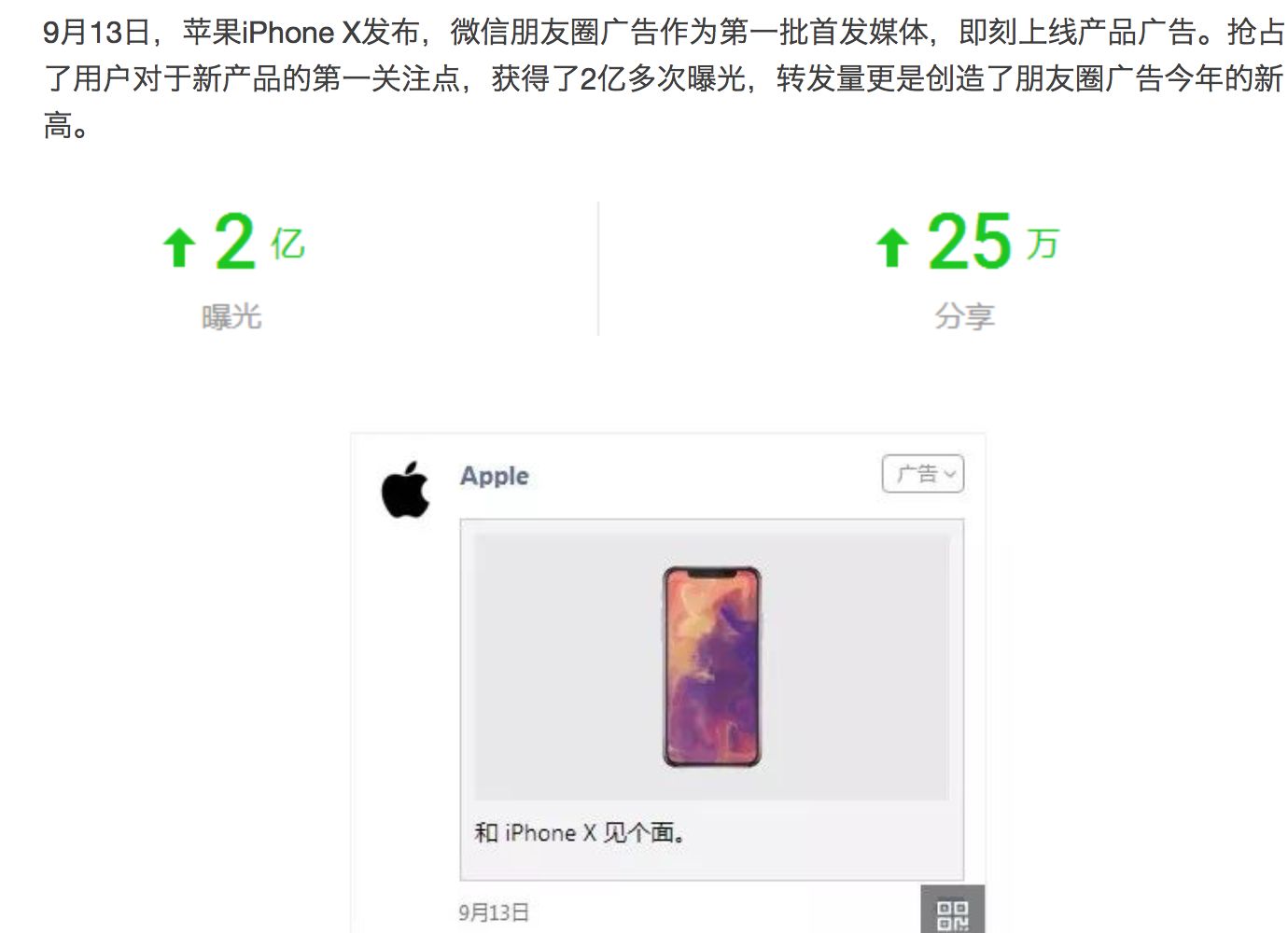Click the 9月13日 timestamp under the ad
The image size is (1288, 933).
(494, 912)
